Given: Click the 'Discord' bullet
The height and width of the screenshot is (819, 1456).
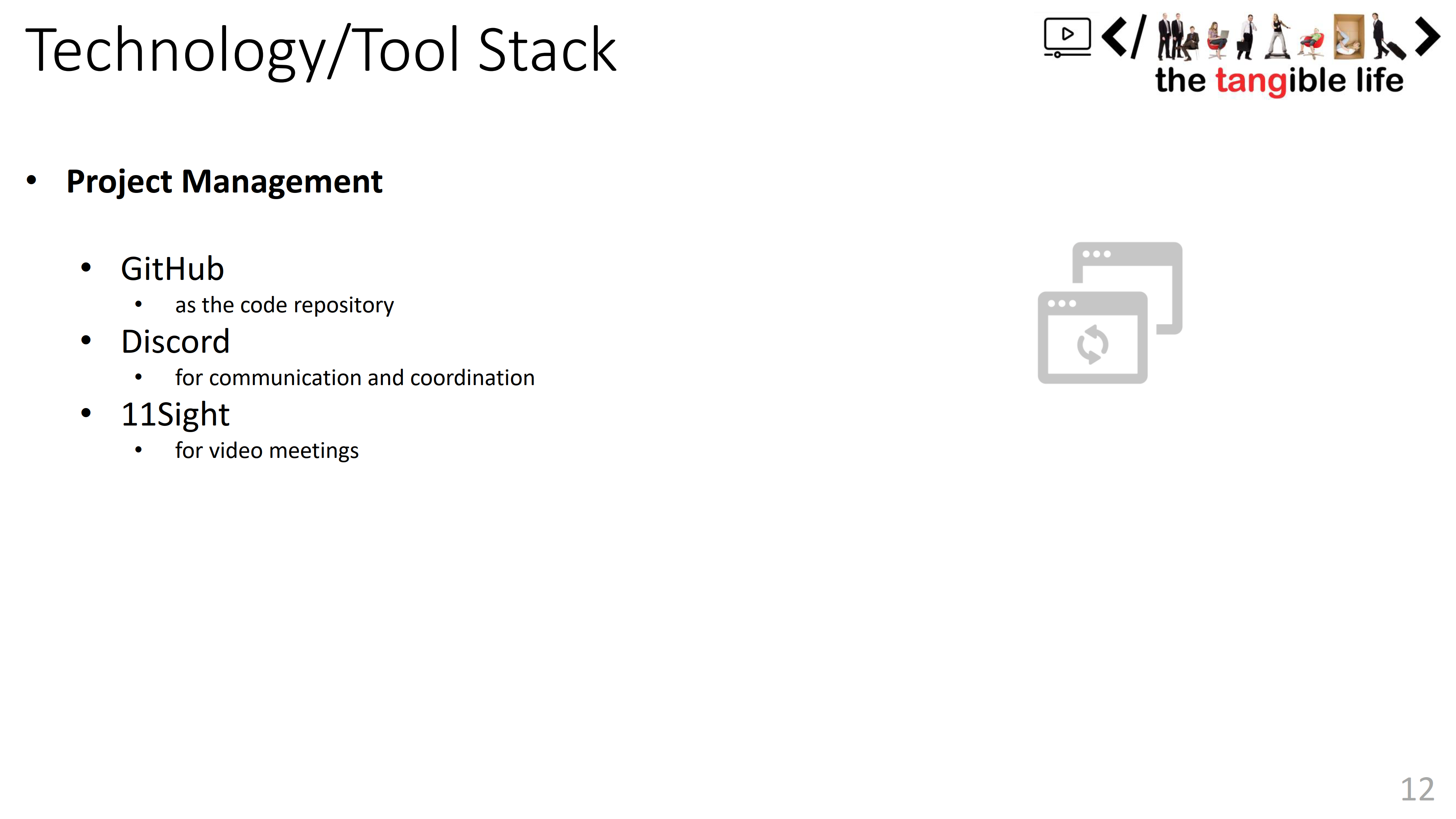Looking at the screenshot, I should pos(176,341).
